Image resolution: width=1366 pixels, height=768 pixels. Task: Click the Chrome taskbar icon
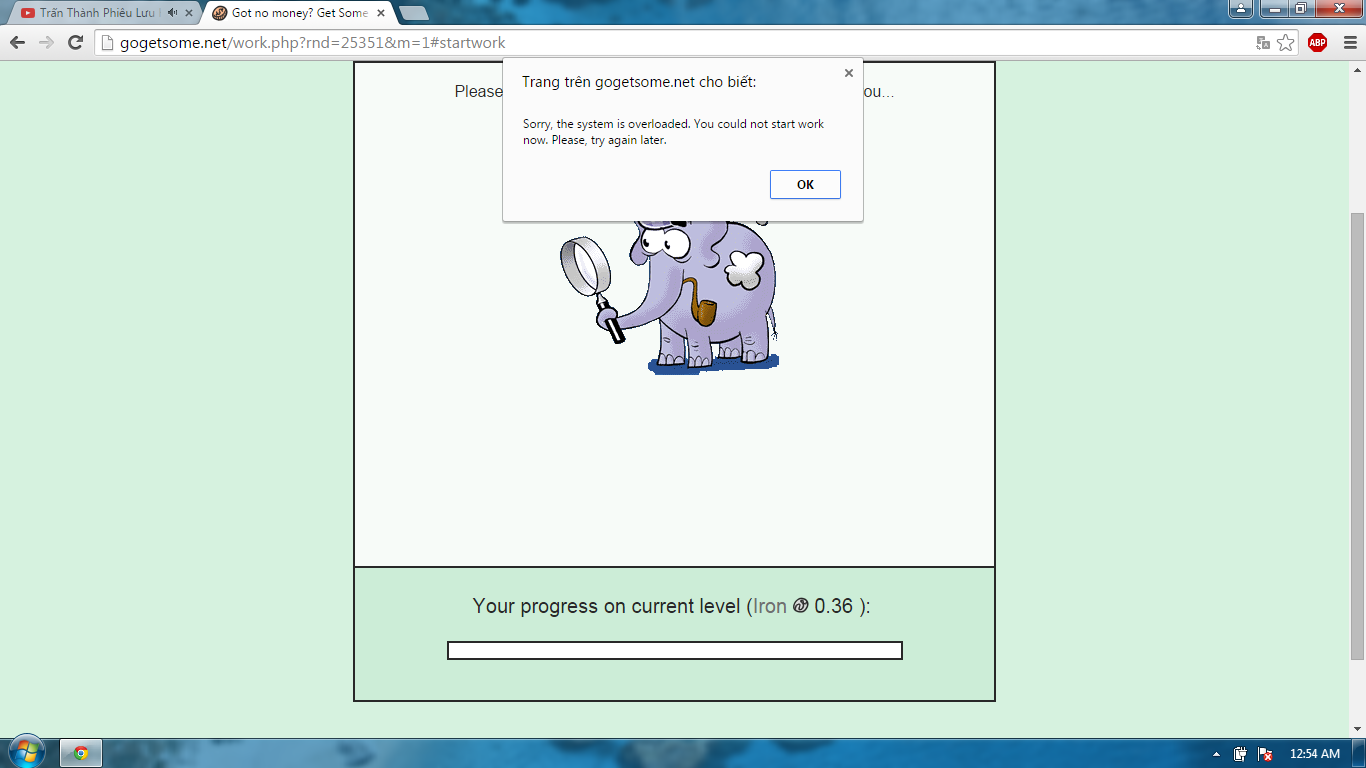[x=81, y=753]
